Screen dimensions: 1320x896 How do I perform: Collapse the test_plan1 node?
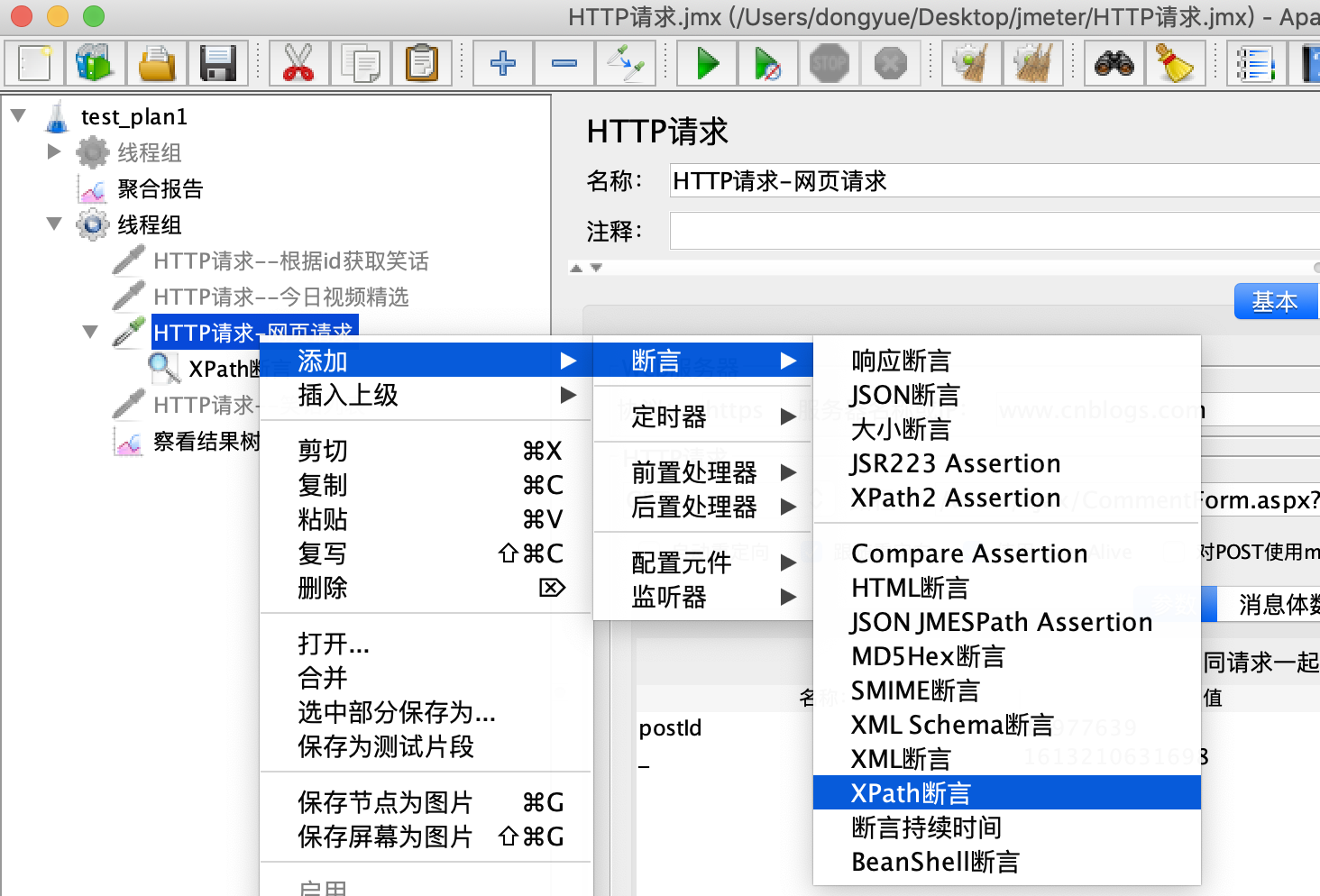click(x=18, y=116)
